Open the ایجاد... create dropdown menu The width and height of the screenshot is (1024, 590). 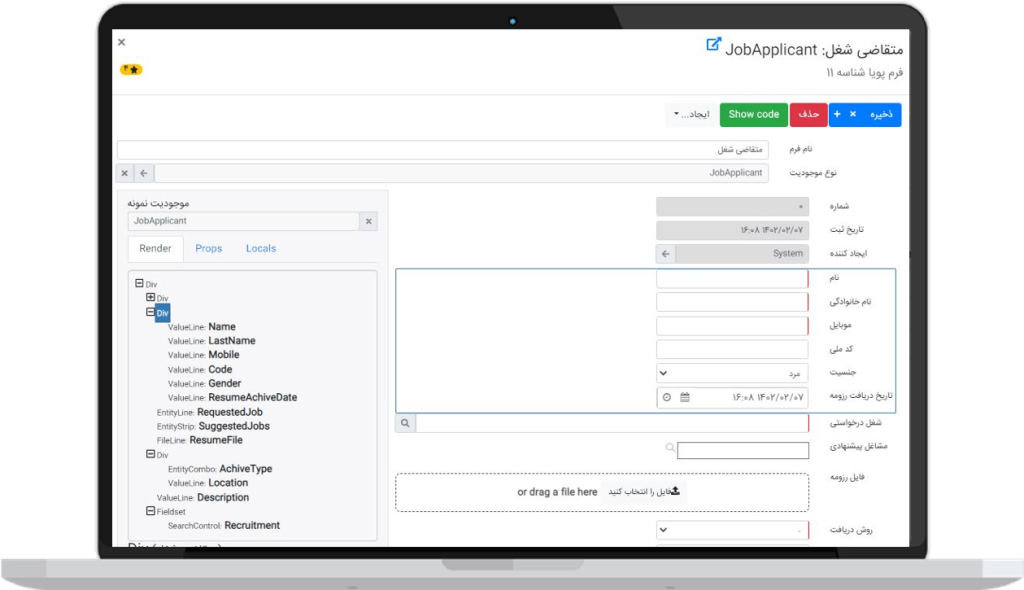click(689, 115)
